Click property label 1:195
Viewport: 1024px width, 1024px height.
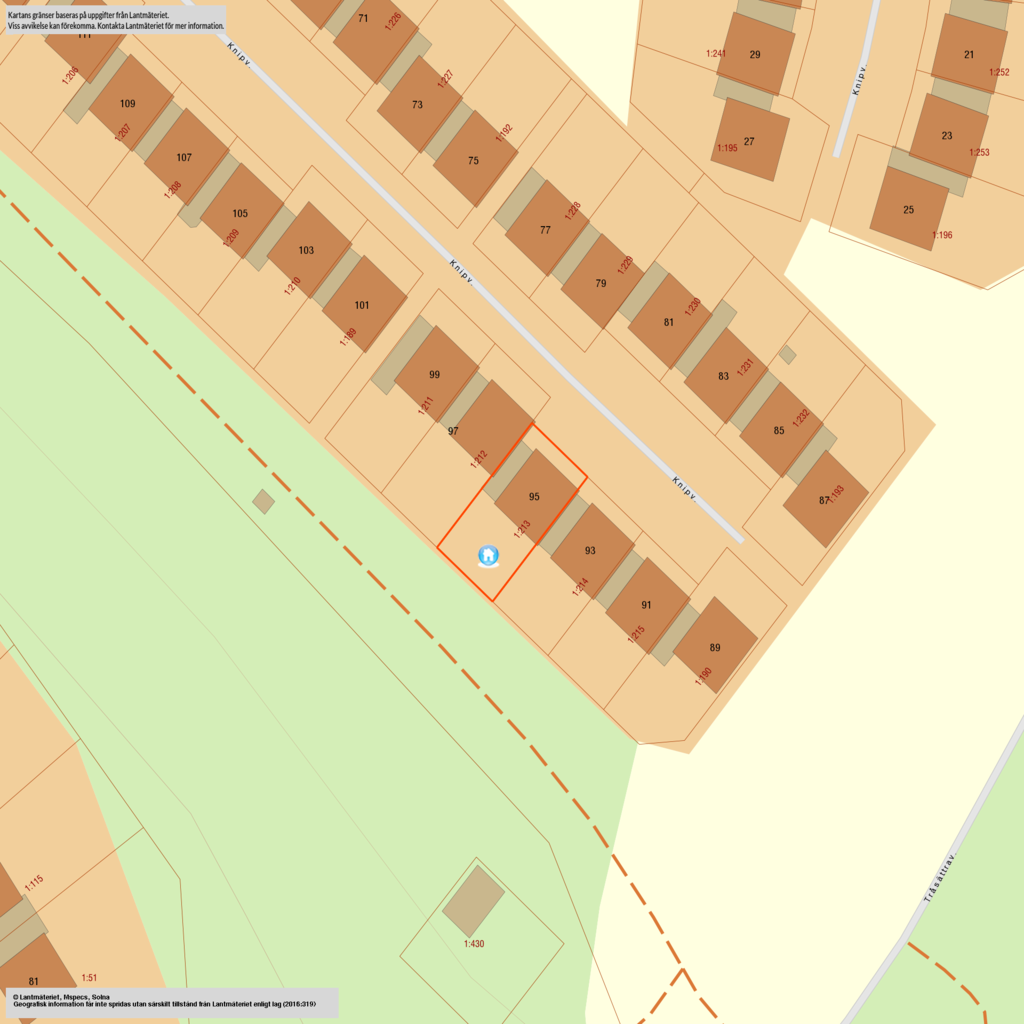(728, 148)
